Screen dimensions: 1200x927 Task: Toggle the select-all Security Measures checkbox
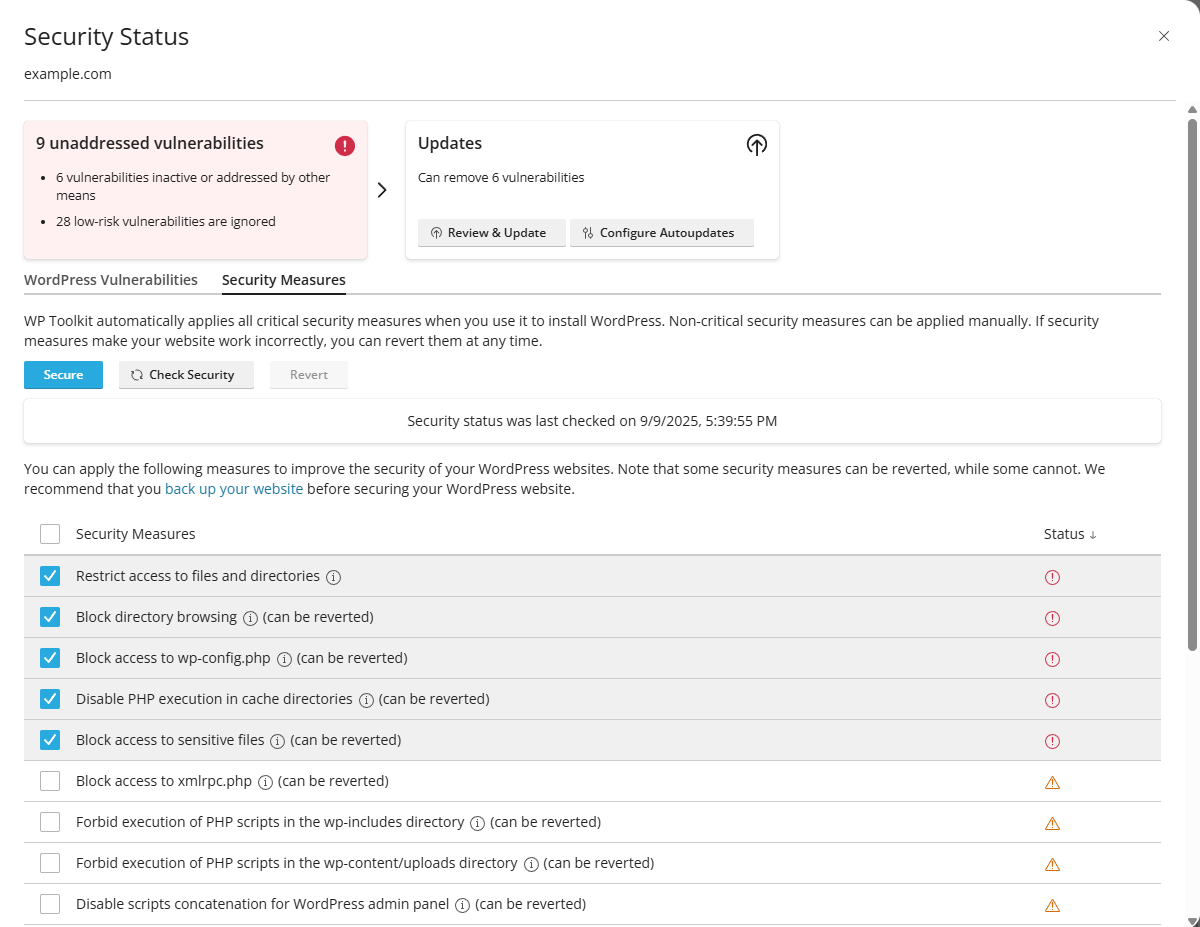coord(50,534)
